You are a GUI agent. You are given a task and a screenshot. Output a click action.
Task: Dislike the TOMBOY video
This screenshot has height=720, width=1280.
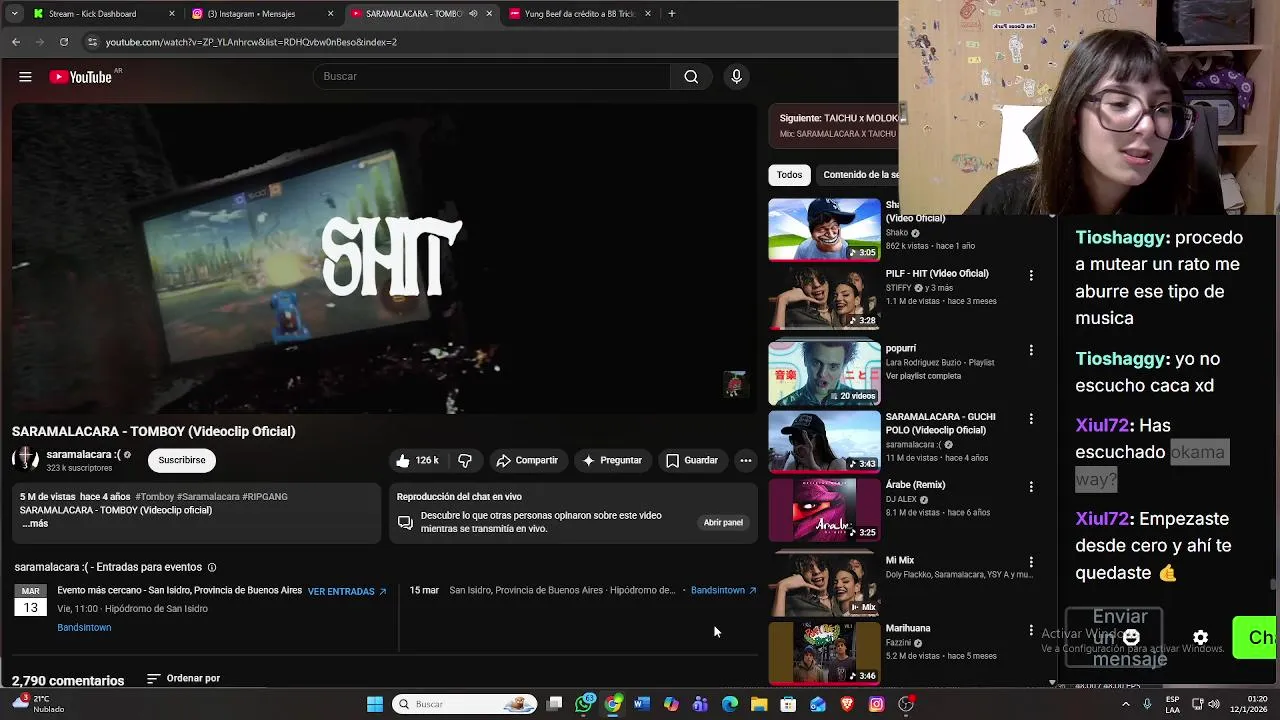pos(465,460)
